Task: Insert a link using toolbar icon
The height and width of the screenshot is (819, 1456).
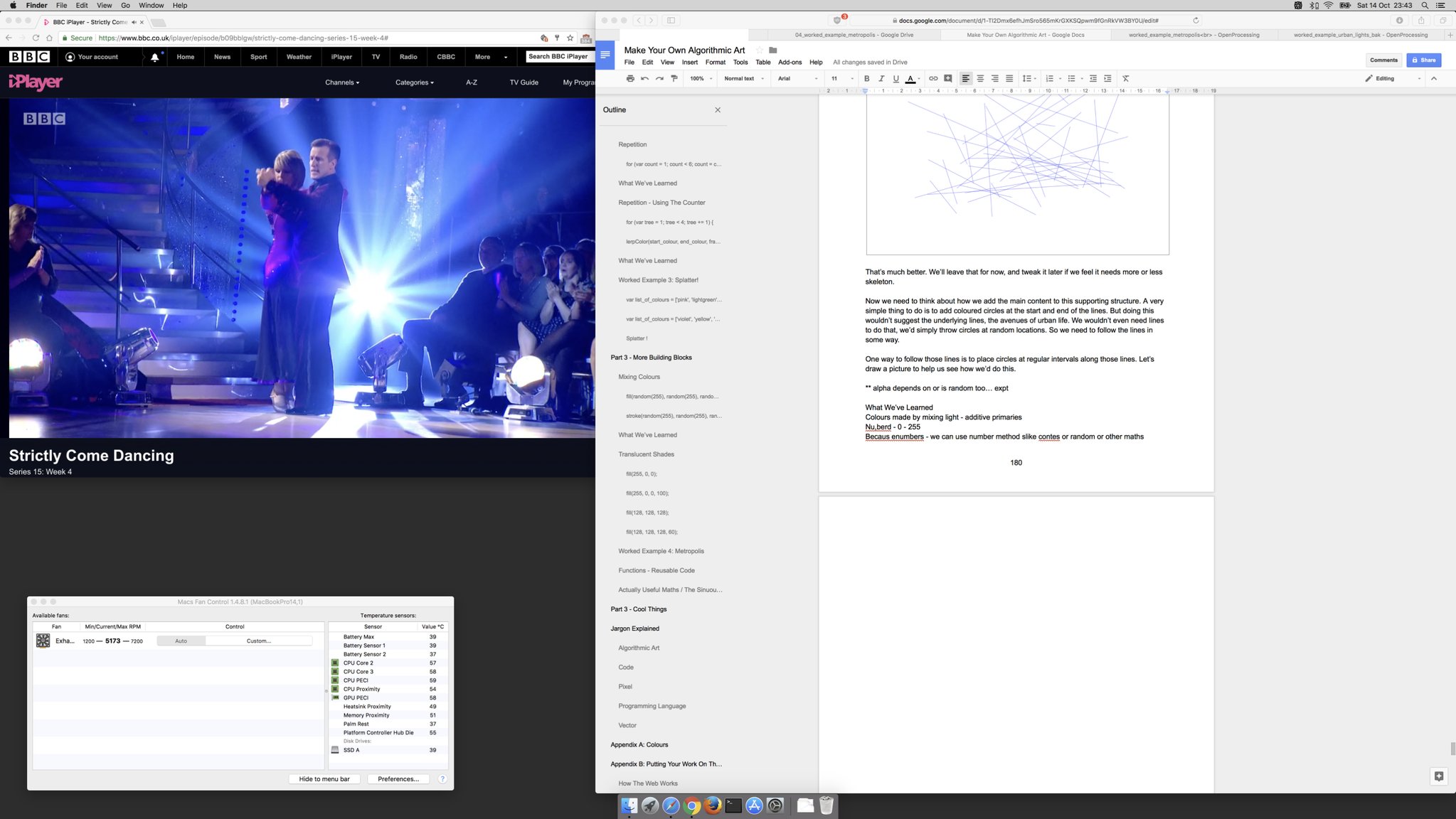Action: (x=932, y=79)
